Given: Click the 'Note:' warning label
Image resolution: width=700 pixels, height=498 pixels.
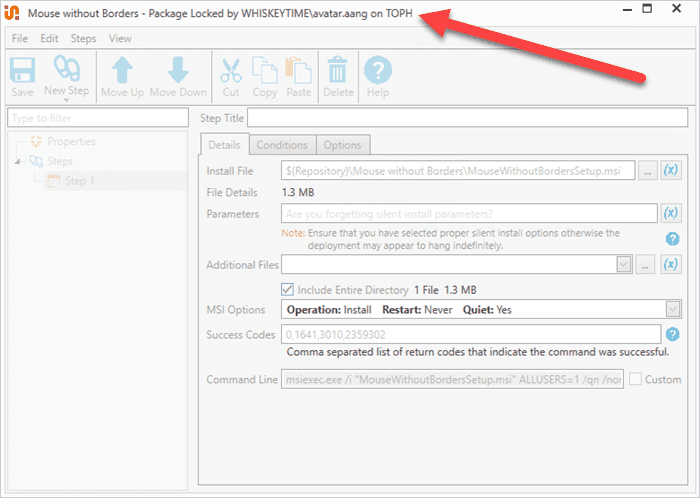Looking at the screenshot, I should 293,233.
